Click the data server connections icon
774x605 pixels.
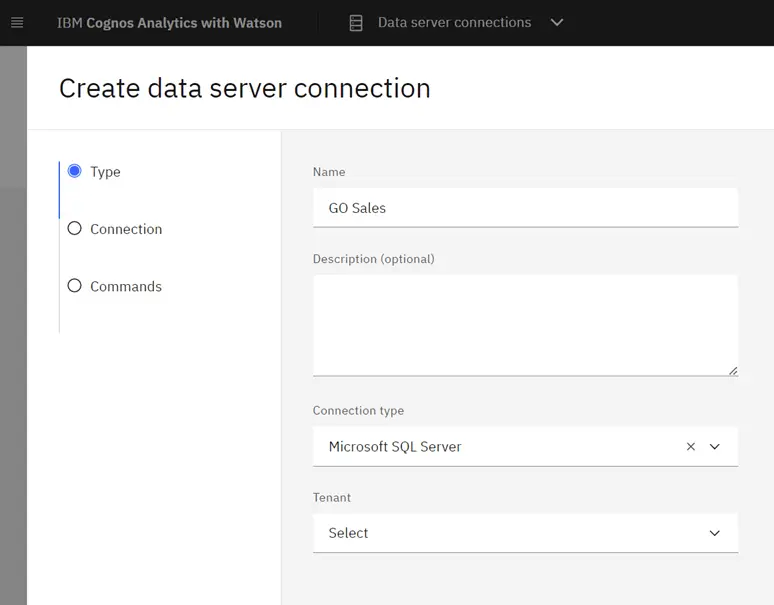(356, 23)
